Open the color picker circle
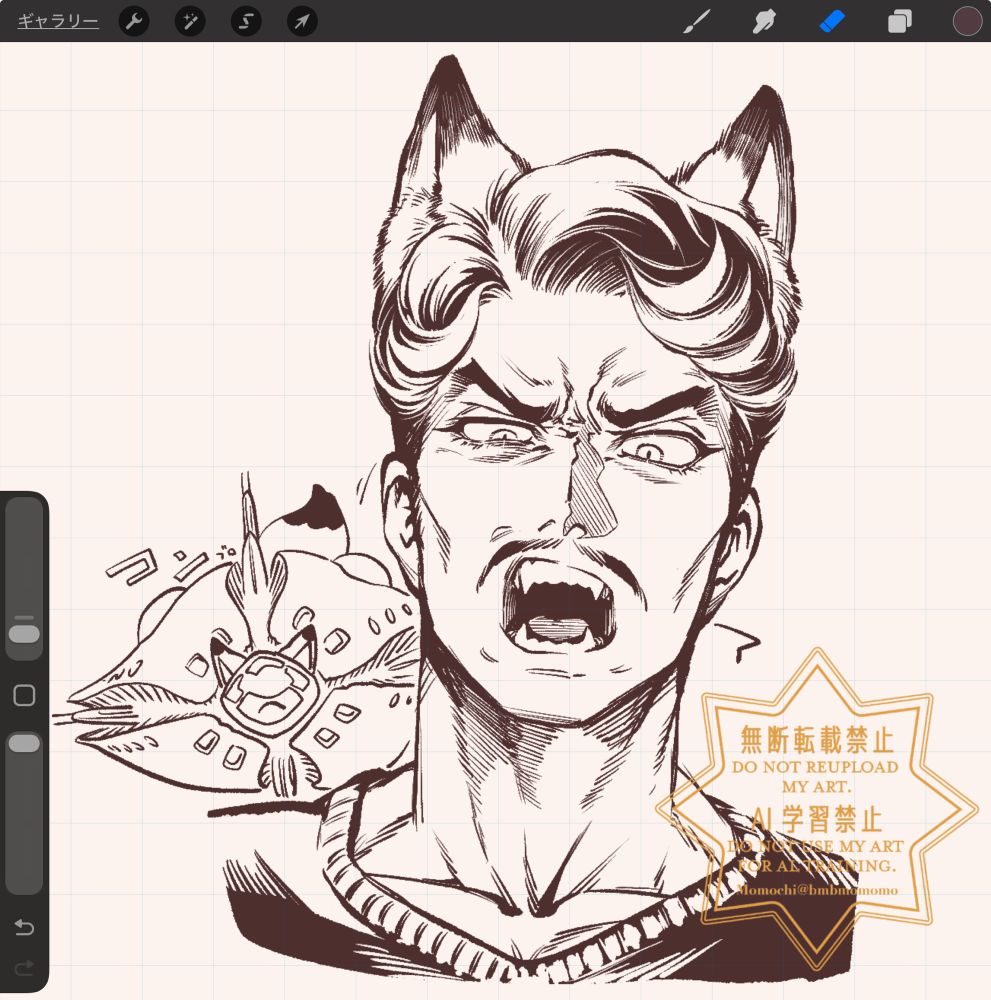Image resolution: width=991 pixels, height=1000 pixels. pyautogui.click(x=967, y=21)
